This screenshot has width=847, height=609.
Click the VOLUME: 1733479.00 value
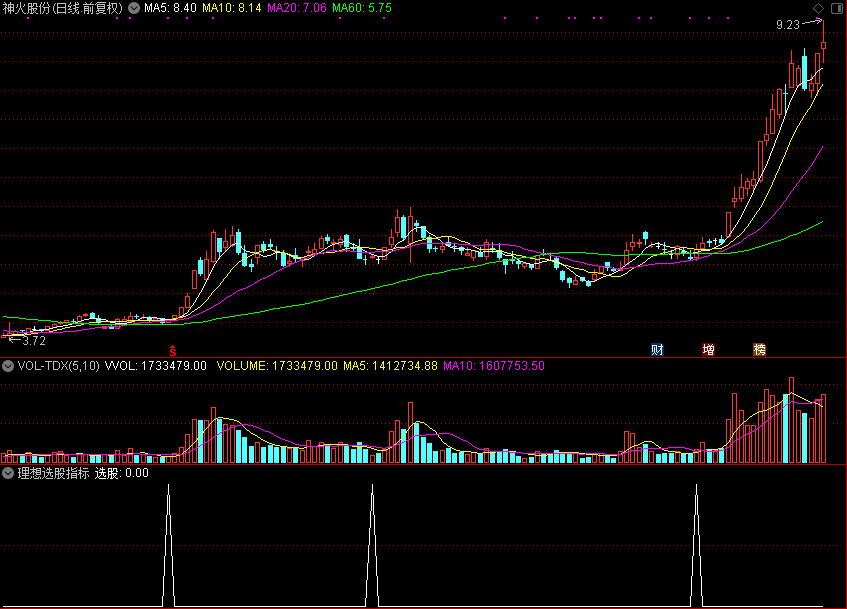point(277,366)
